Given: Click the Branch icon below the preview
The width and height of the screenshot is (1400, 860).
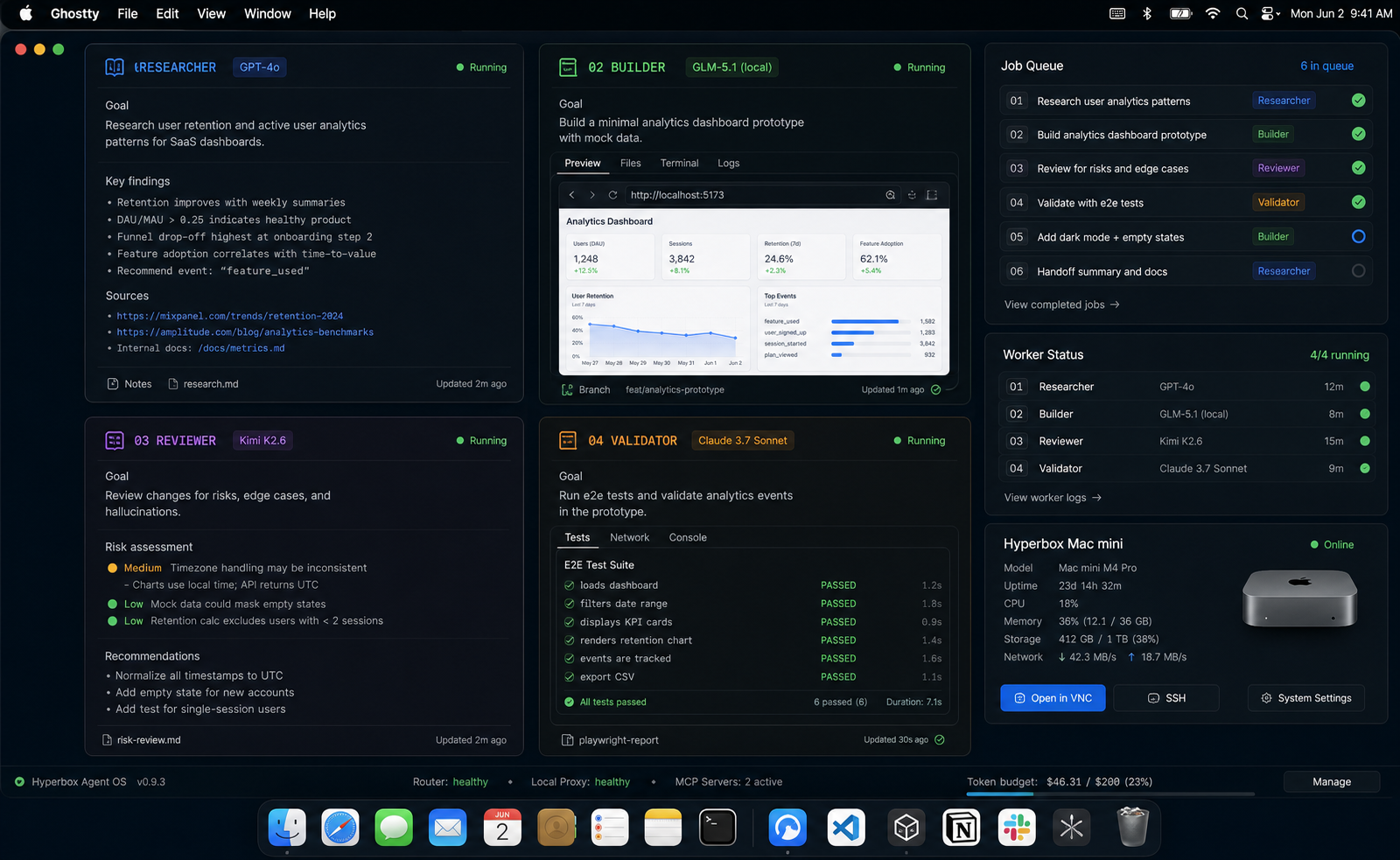Looking at the screenshot, I should pos(567,390).
